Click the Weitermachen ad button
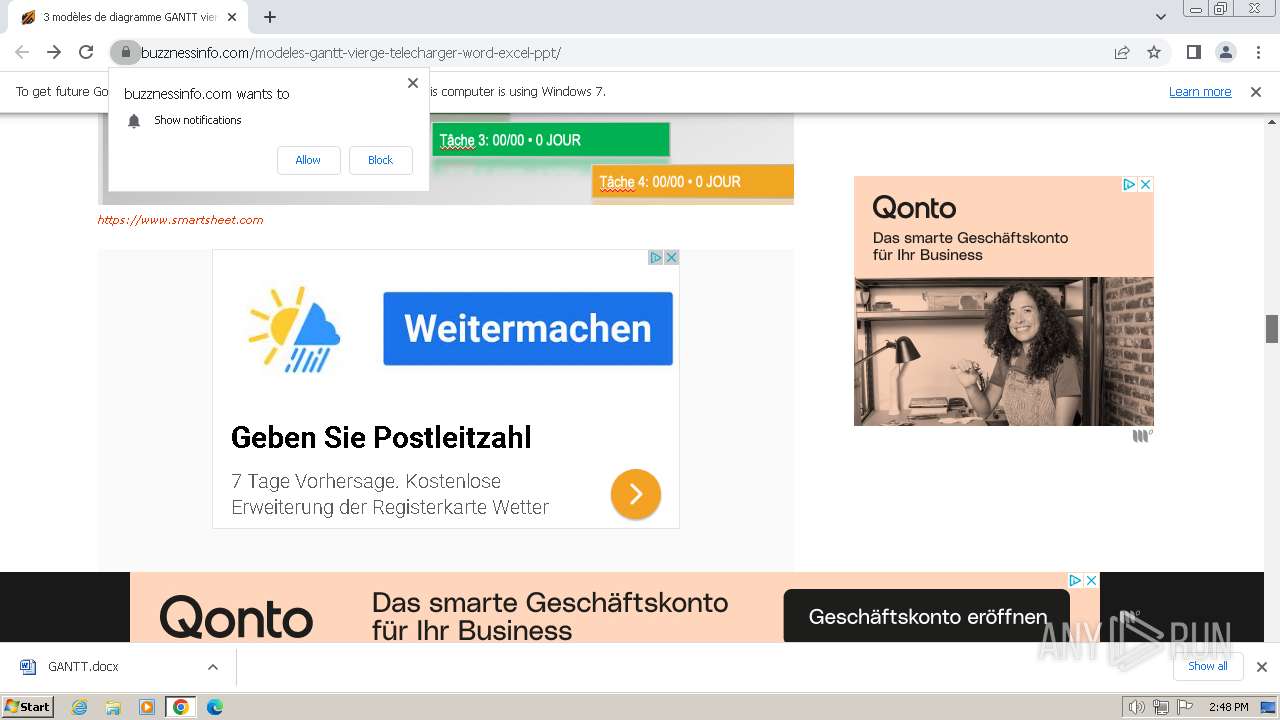 pyautogui.click(x=528, y=329)
